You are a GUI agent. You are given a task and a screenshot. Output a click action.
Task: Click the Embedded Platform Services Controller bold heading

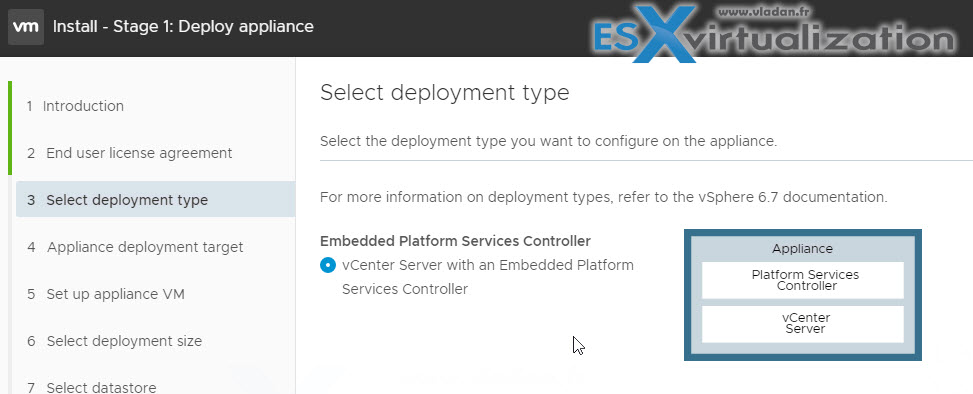455,241
